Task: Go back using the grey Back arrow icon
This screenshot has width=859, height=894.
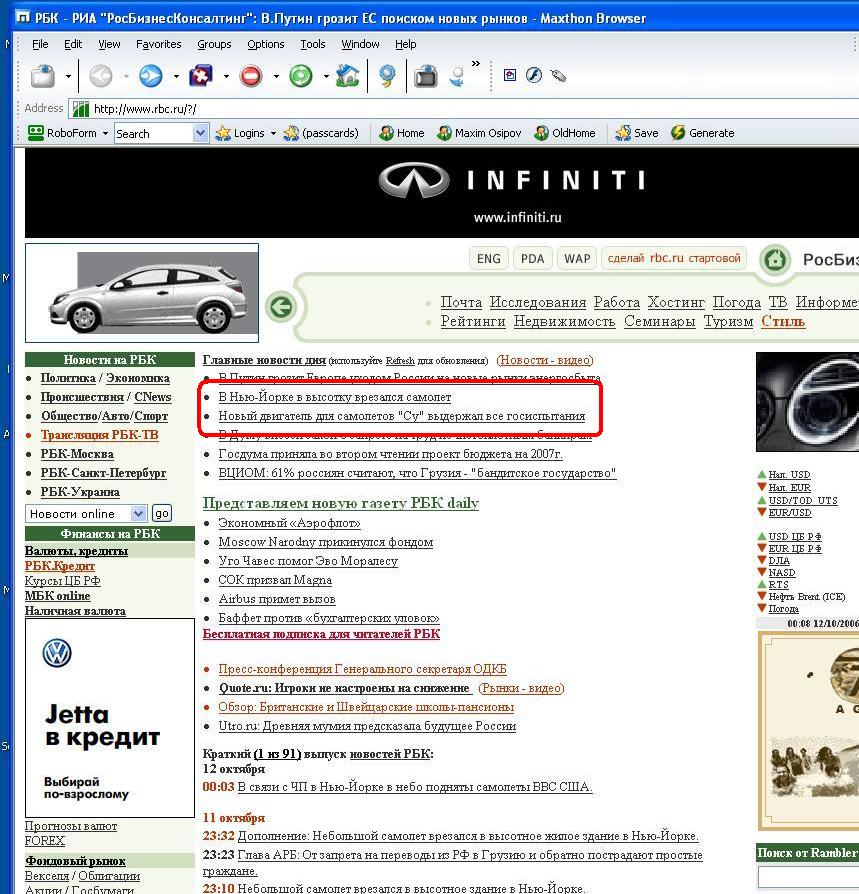Action: pos(101,76)
